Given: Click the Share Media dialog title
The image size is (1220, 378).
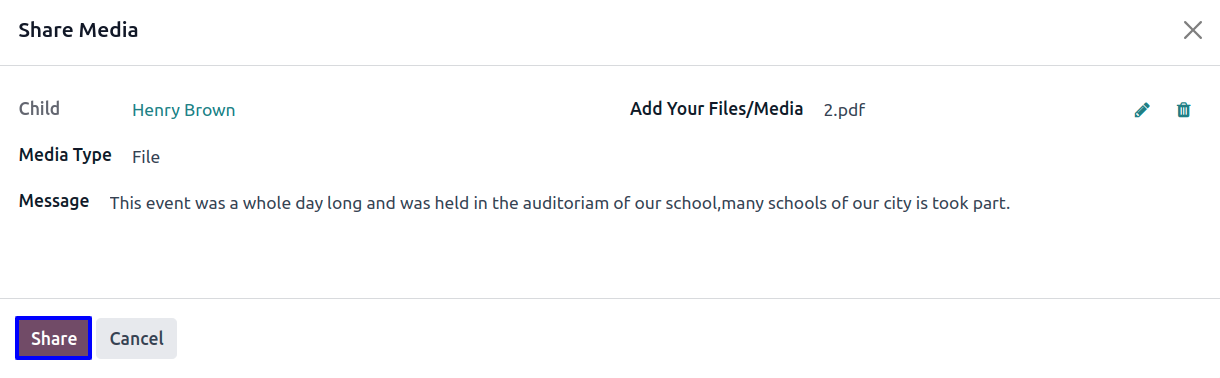Looking at the screenshot, I should [78, 30].
